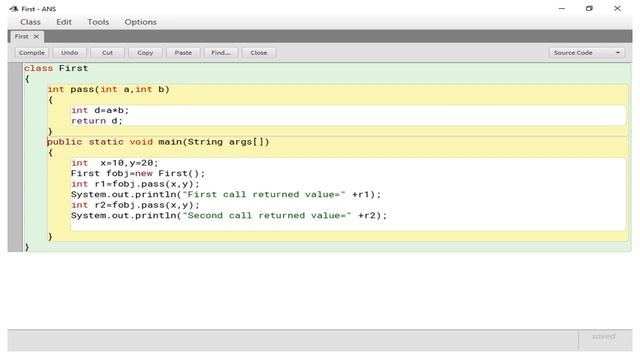
Task: Click the 'return d;' line
Action: click(97, 121)
